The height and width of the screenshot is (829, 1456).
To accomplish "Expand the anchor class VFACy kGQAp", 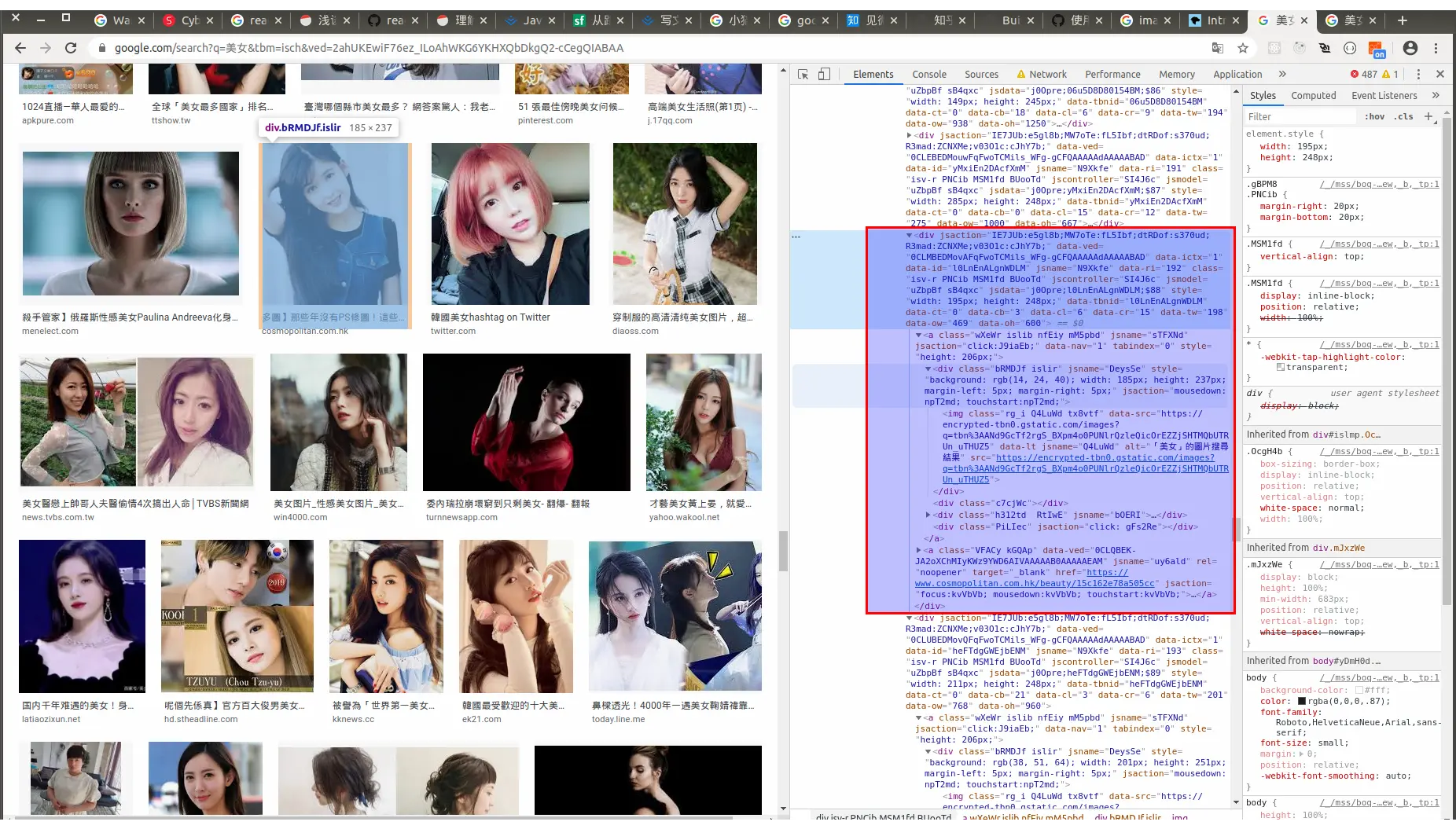I will [919, 550].
